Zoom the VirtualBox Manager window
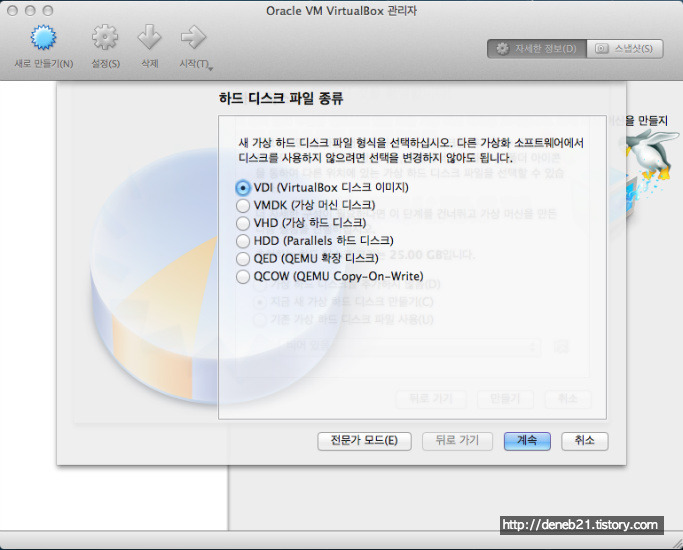The height and width of the screenshot is (550, 683). pos(47,10)
